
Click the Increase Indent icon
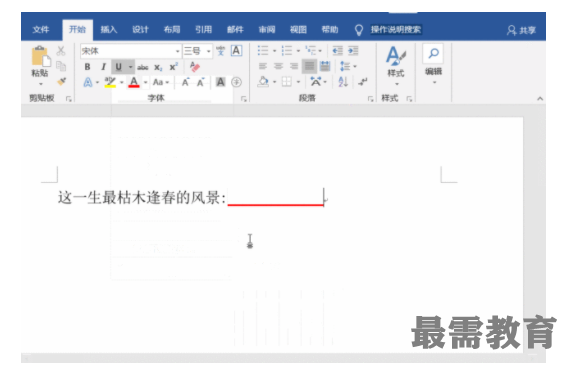point(353,51)
